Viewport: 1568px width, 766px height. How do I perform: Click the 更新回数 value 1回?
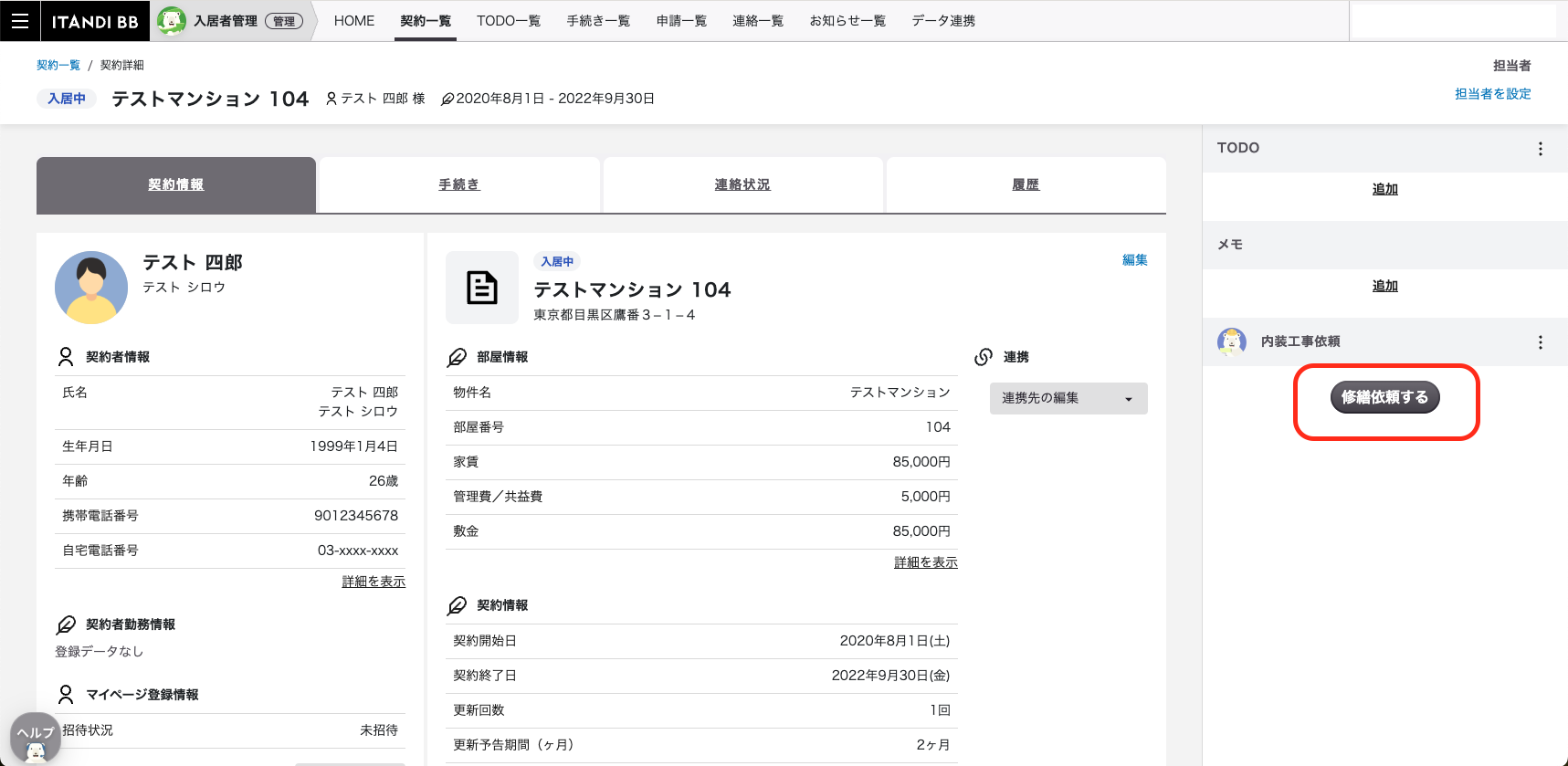pos(941,710)
